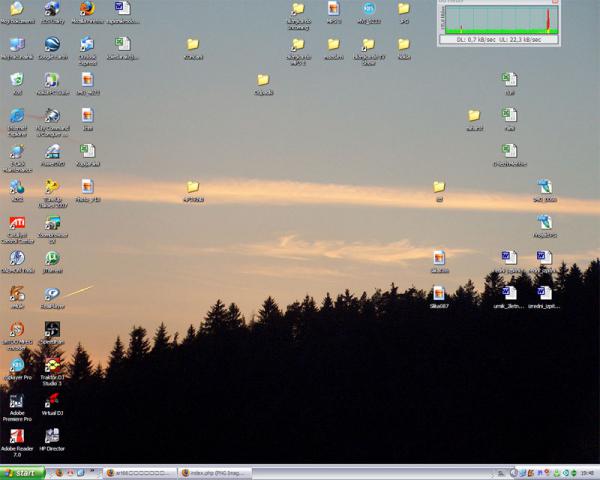The width and height of the screenshot is (600, 480).
Task: Launch Google Earth from the desktop
Action: tap(52, 45)
